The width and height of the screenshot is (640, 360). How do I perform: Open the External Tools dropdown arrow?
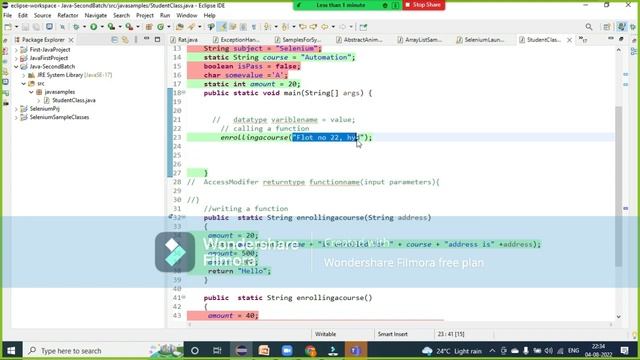(x=138, y=27)
